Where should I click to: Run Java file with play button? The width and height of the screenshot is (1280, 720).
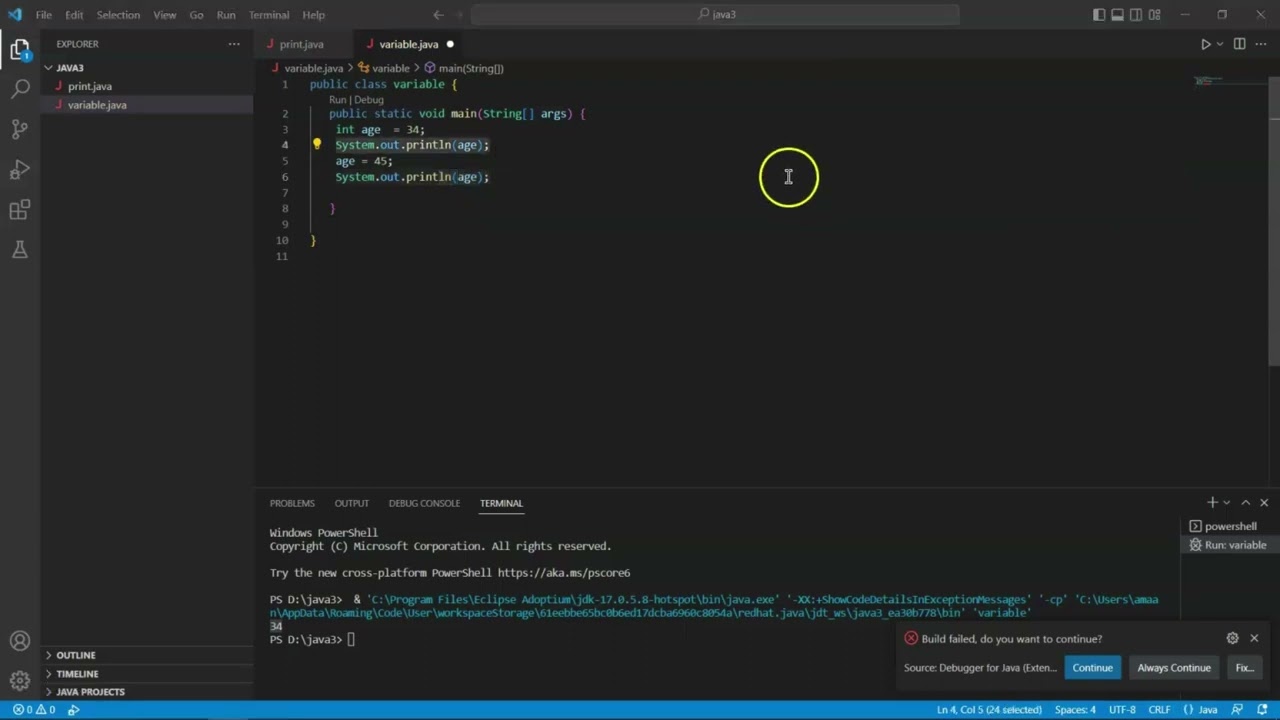click(1205, 44)
